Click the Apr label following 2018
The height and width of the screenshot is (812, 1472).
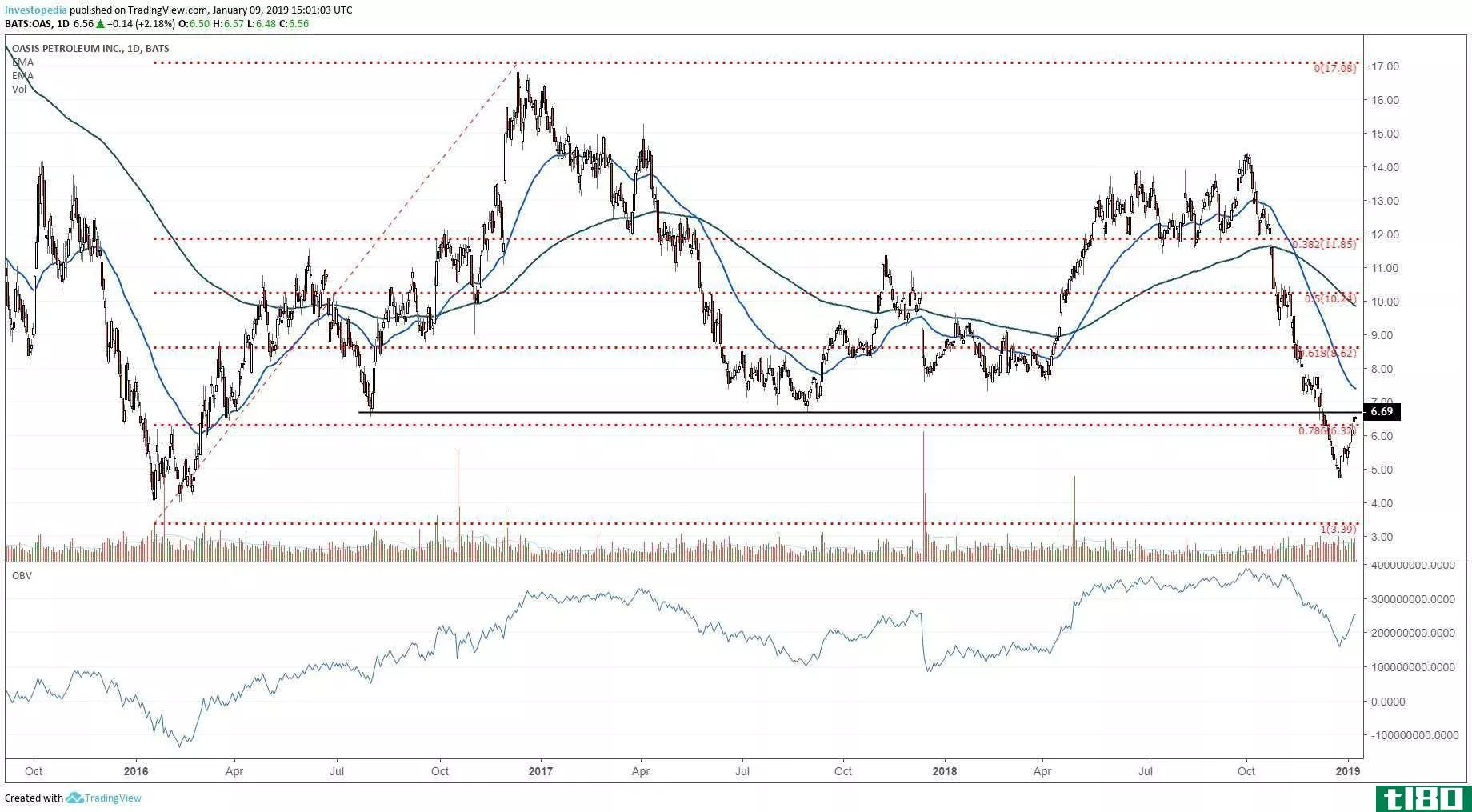tap(1042, 772)
